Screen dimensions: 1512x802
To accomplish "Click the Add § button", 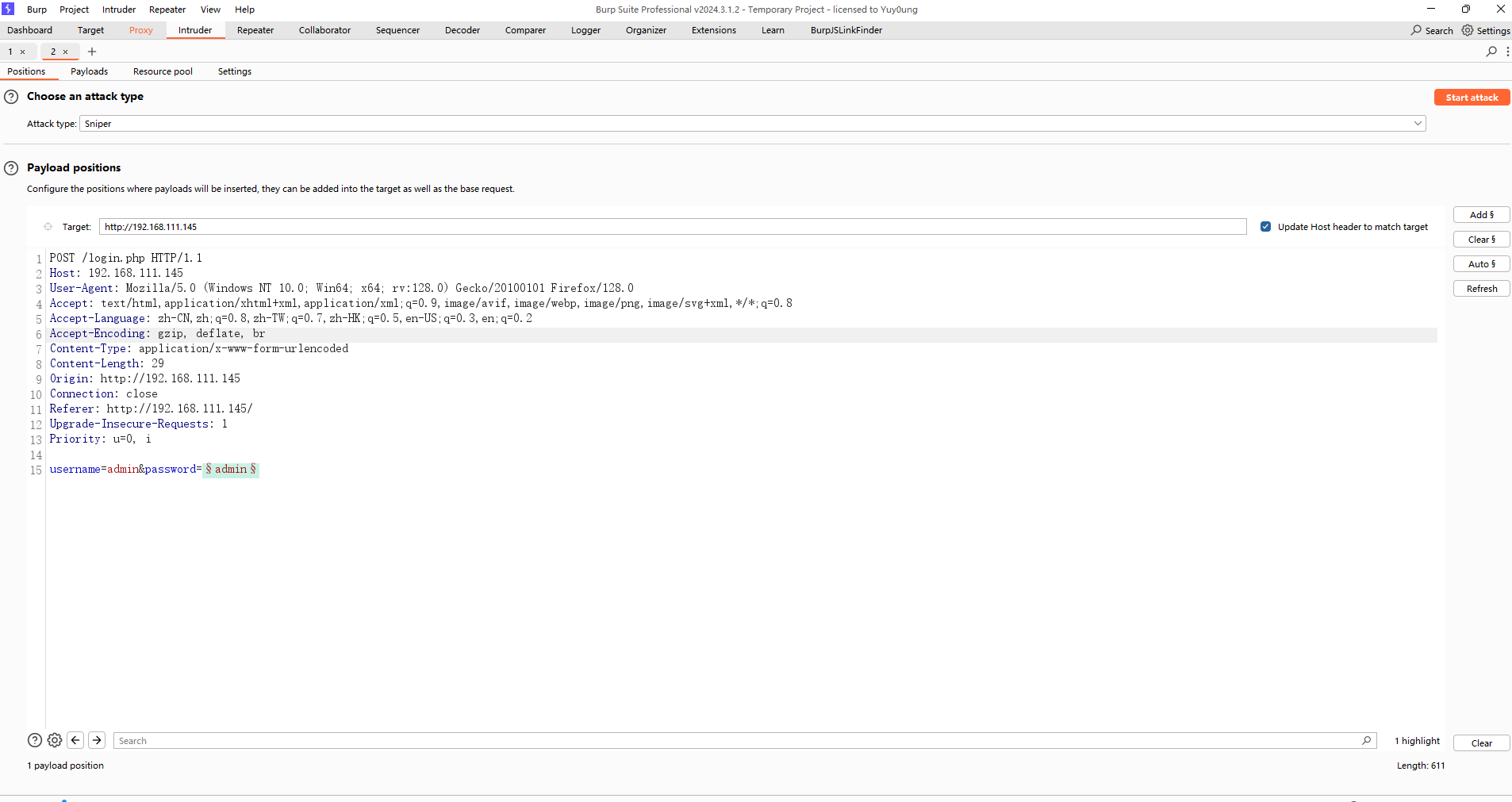I will [x=1481, y=215].
